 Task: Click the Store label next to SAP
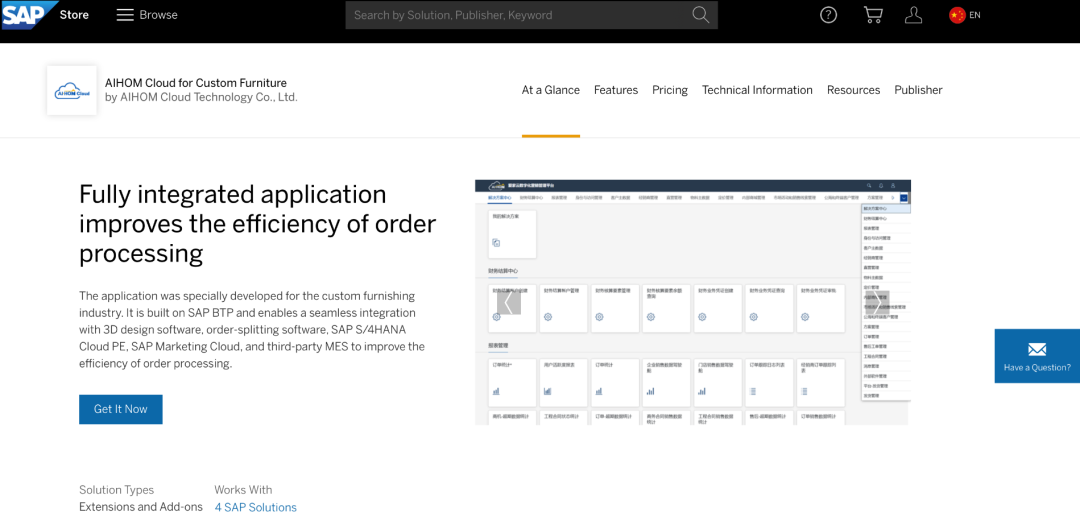(x=74, y=14)
